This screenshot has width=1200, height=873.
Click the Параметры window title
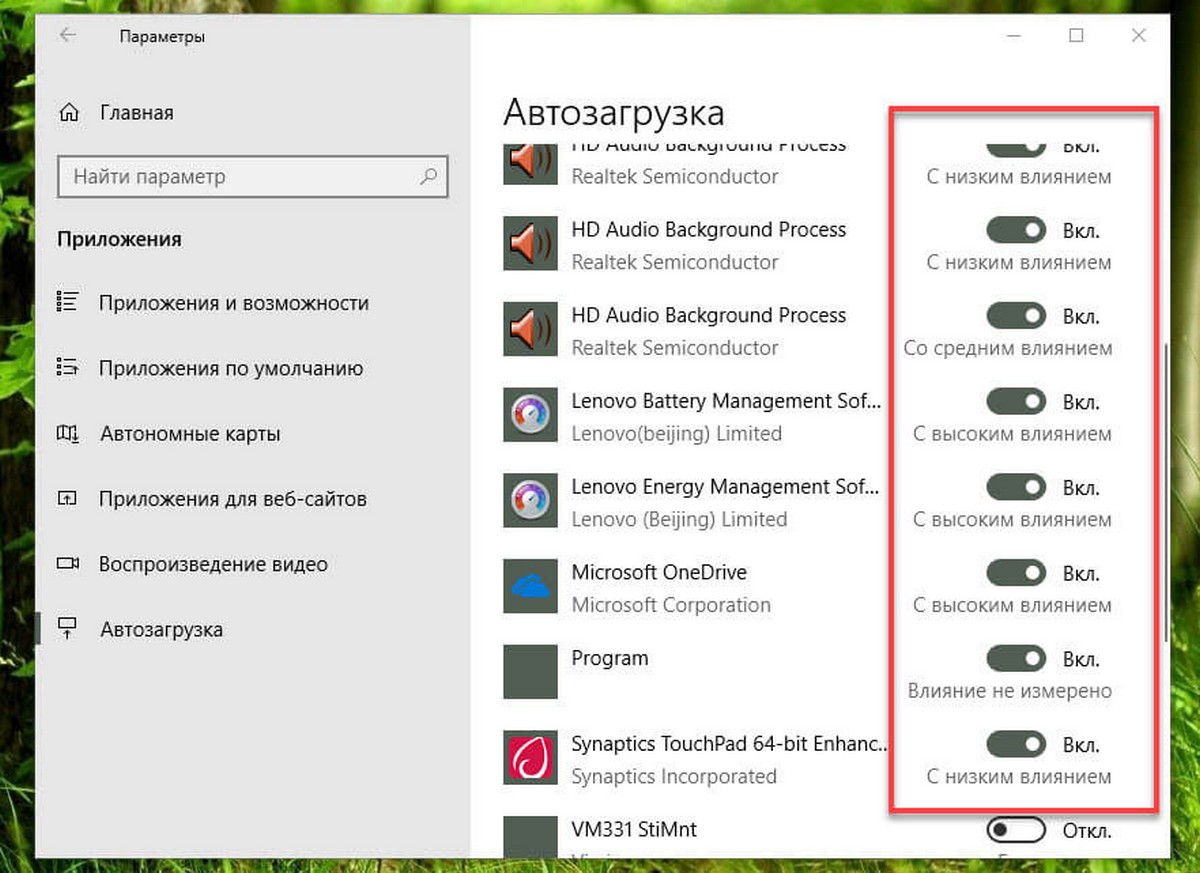(x=162, y=37)
